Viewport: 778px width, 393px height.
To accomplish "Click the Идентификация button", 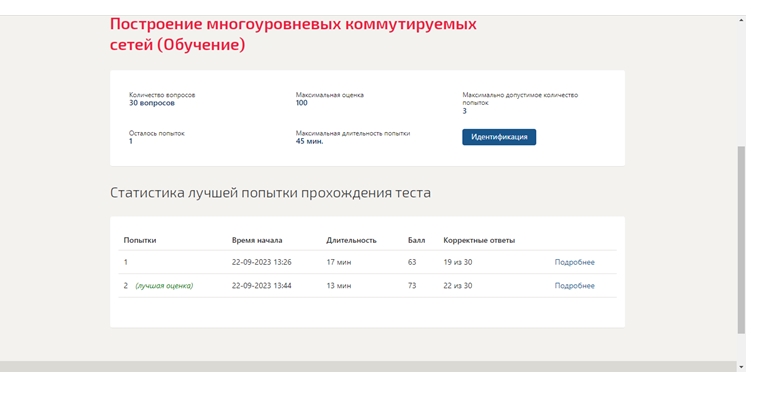I will (x=499, y=137).
